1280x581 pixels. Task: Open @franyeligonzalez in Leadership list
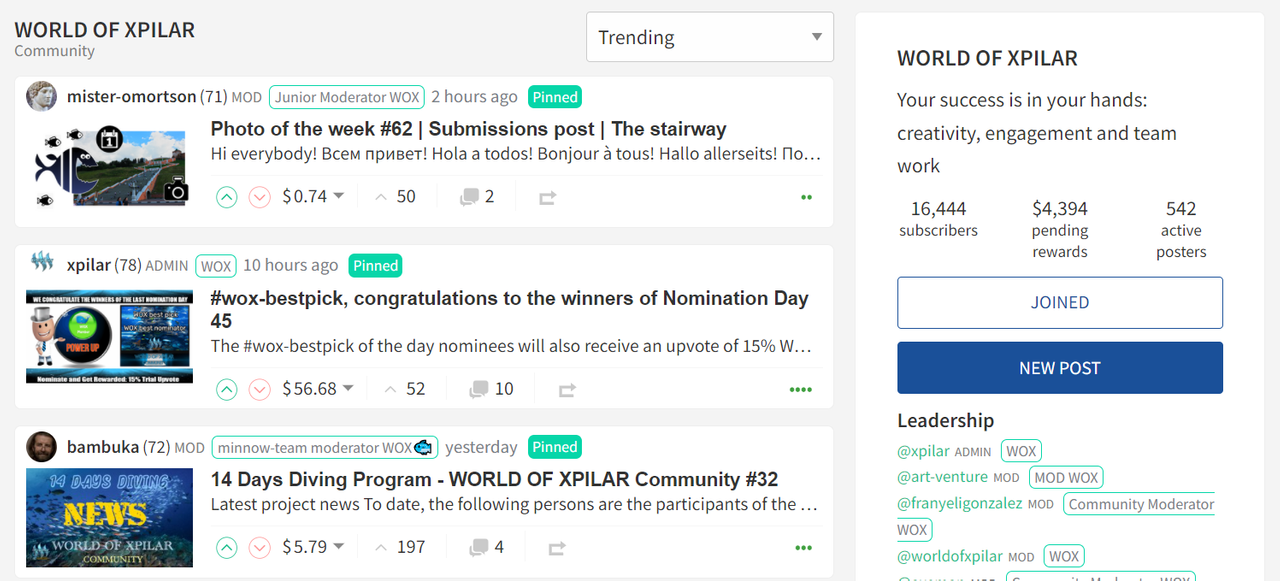(960, 503)
